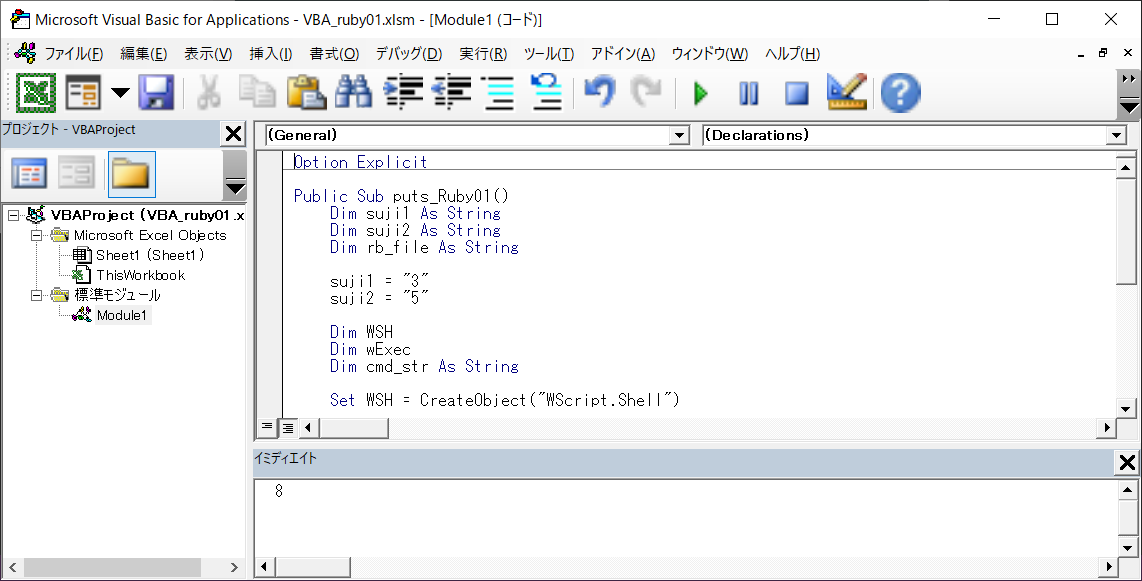Open Find with the binoculars icon

(354, 93)
